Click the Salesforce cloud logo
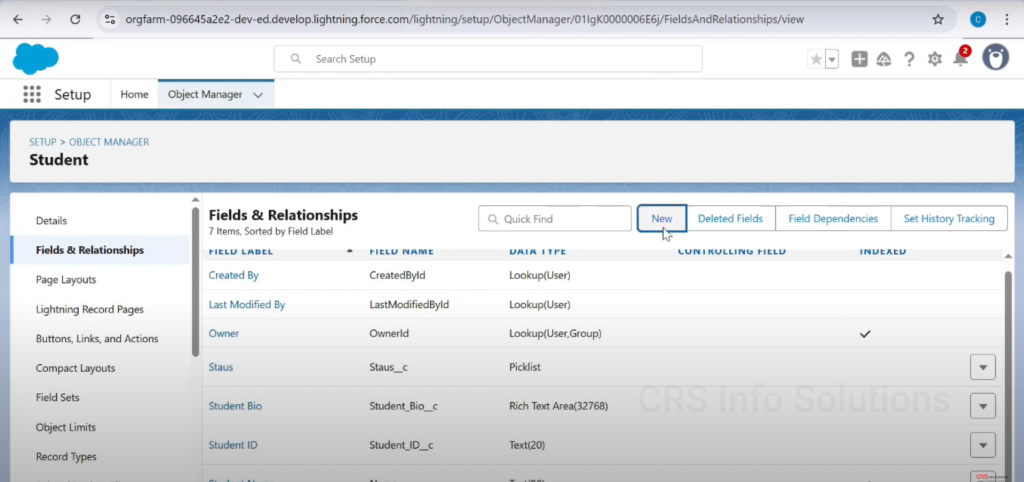1024x482 pixels. [36, 59]
